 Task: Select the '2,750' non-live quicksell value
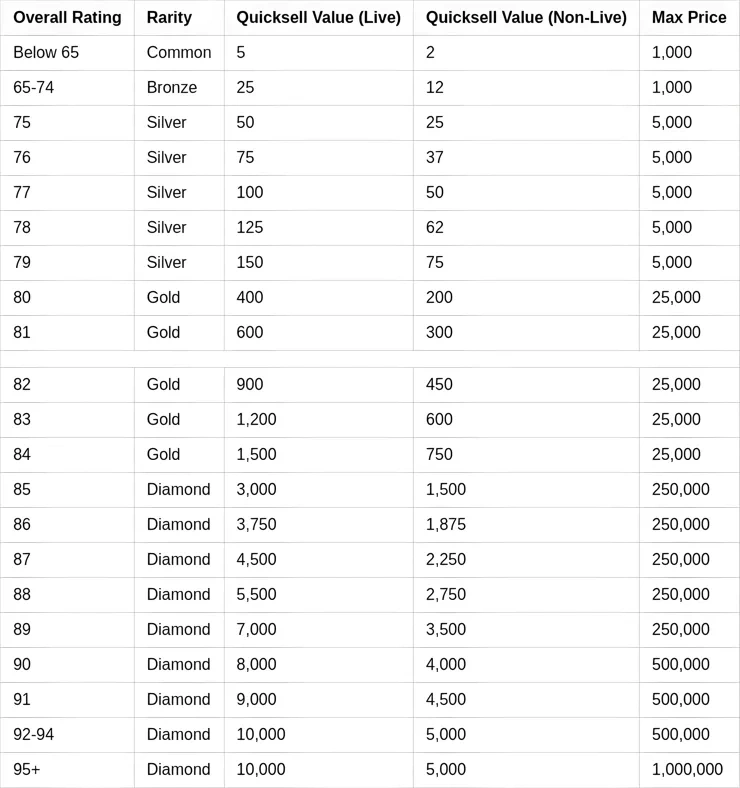click(x=446, y=595)
